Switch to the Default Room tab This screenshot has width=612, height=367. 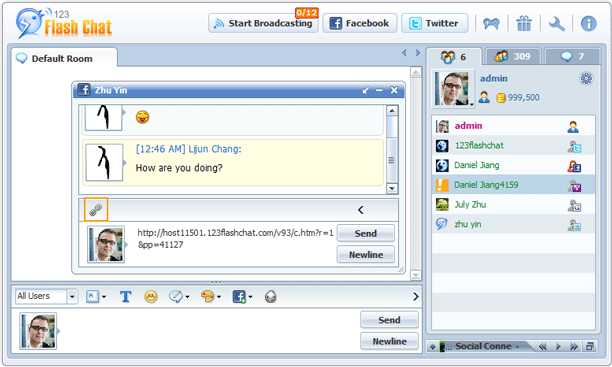(64, 59)
